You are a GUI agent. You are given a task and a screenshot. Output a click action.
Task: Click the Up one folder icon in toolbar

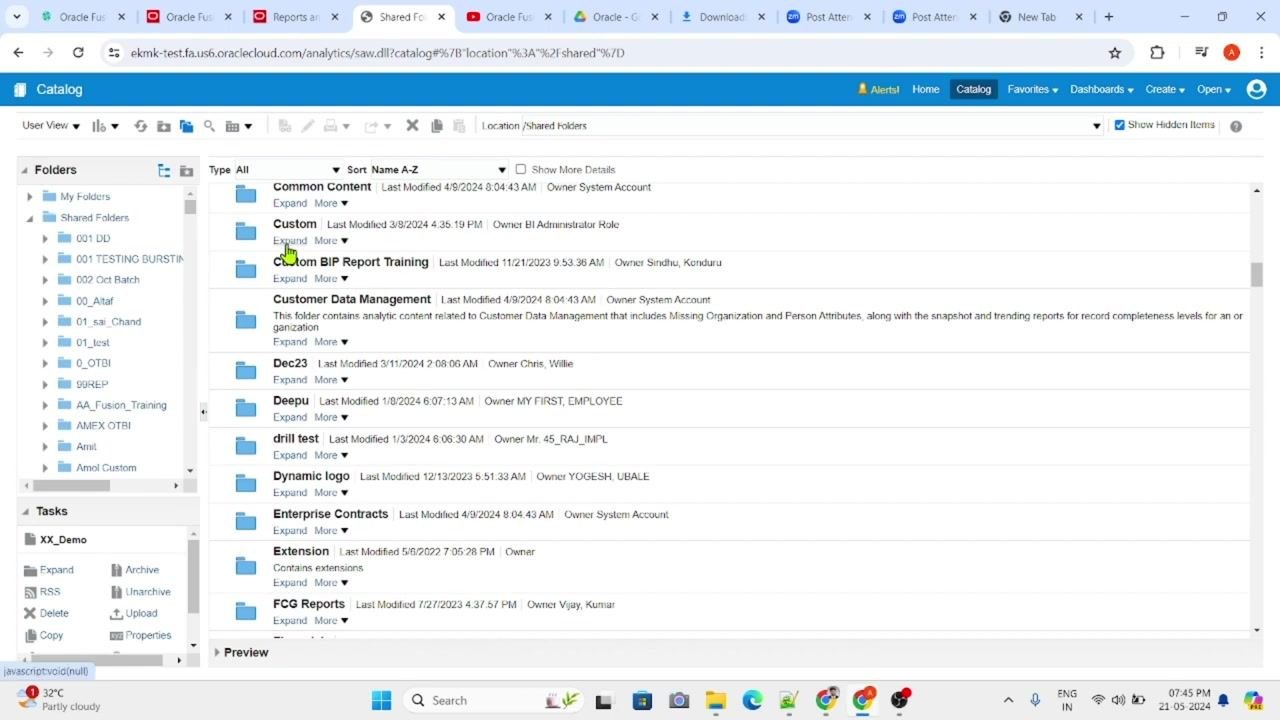[x=163, y=126]
